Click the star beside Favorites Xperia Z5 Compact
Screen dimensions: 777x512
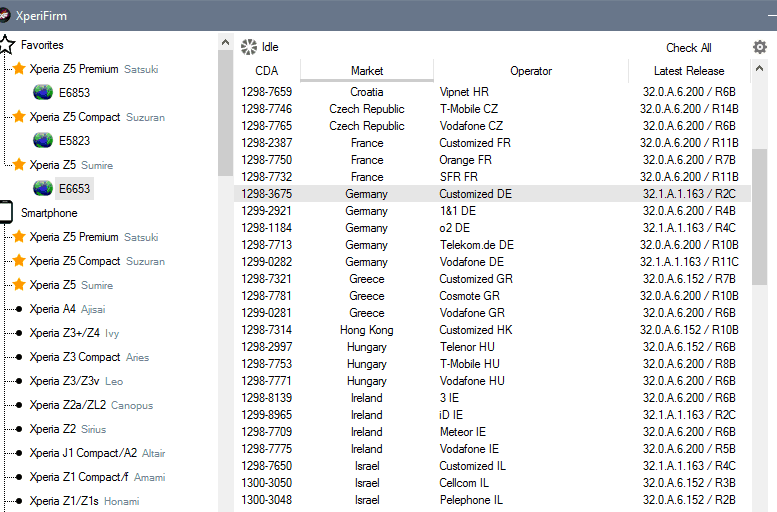coord(19,116)
